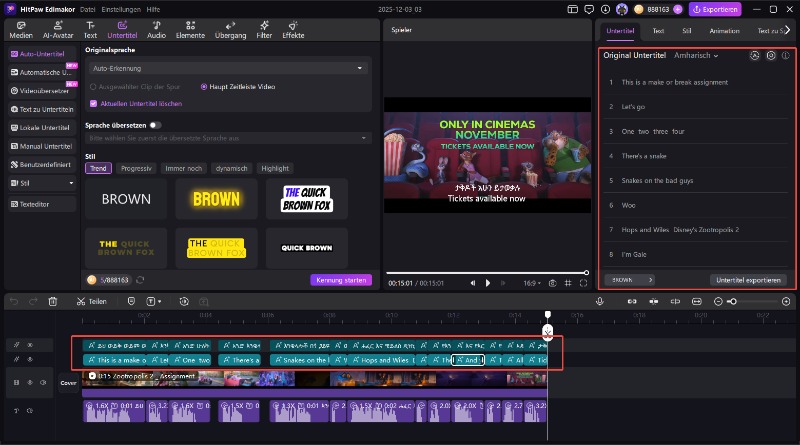Select the Highlight style tab
The height and width of the screenshot is (445, 800).
pos(275,168)
